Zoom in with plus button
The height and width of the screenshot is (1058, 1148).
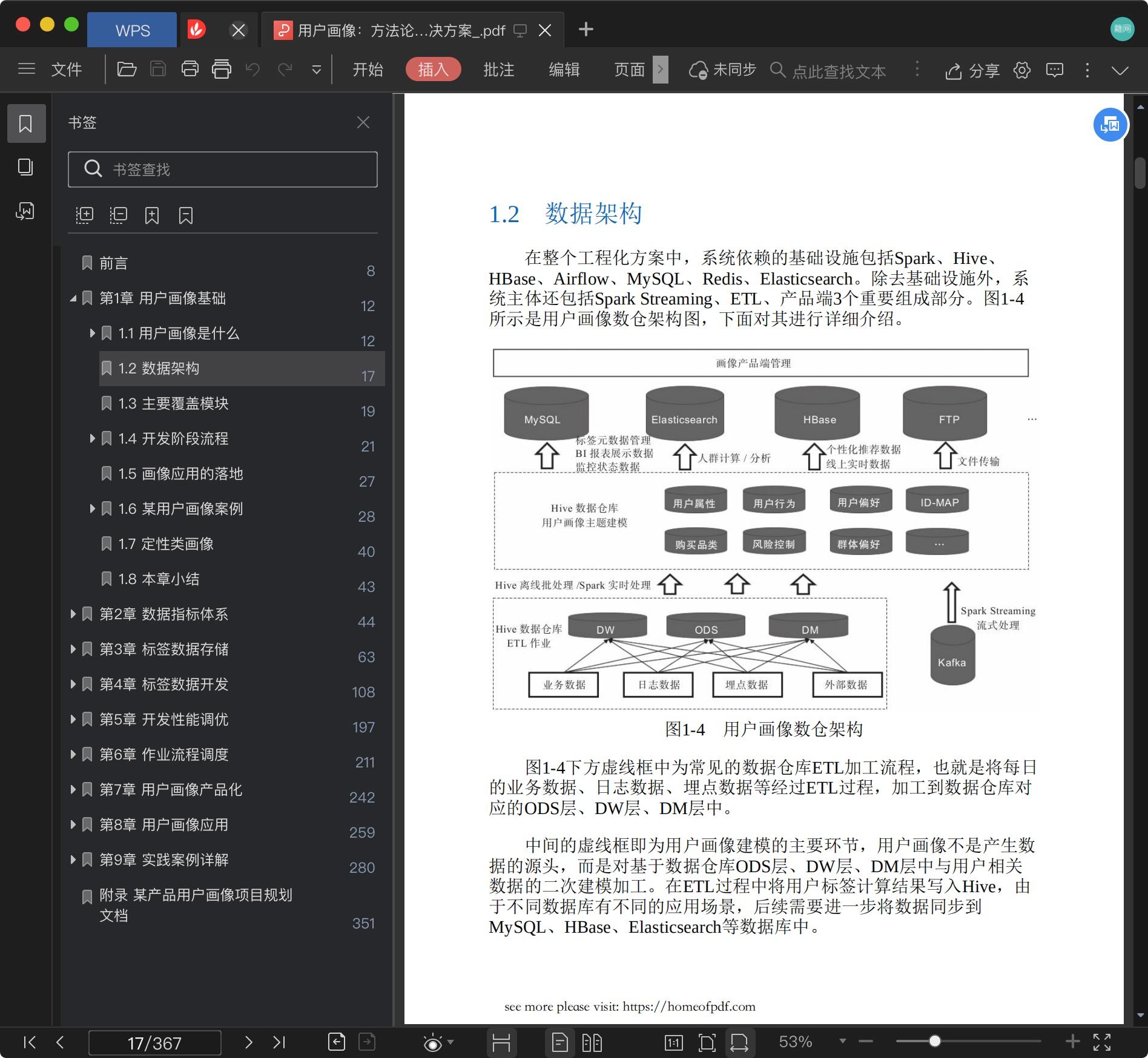(x=1072, y=1041)
